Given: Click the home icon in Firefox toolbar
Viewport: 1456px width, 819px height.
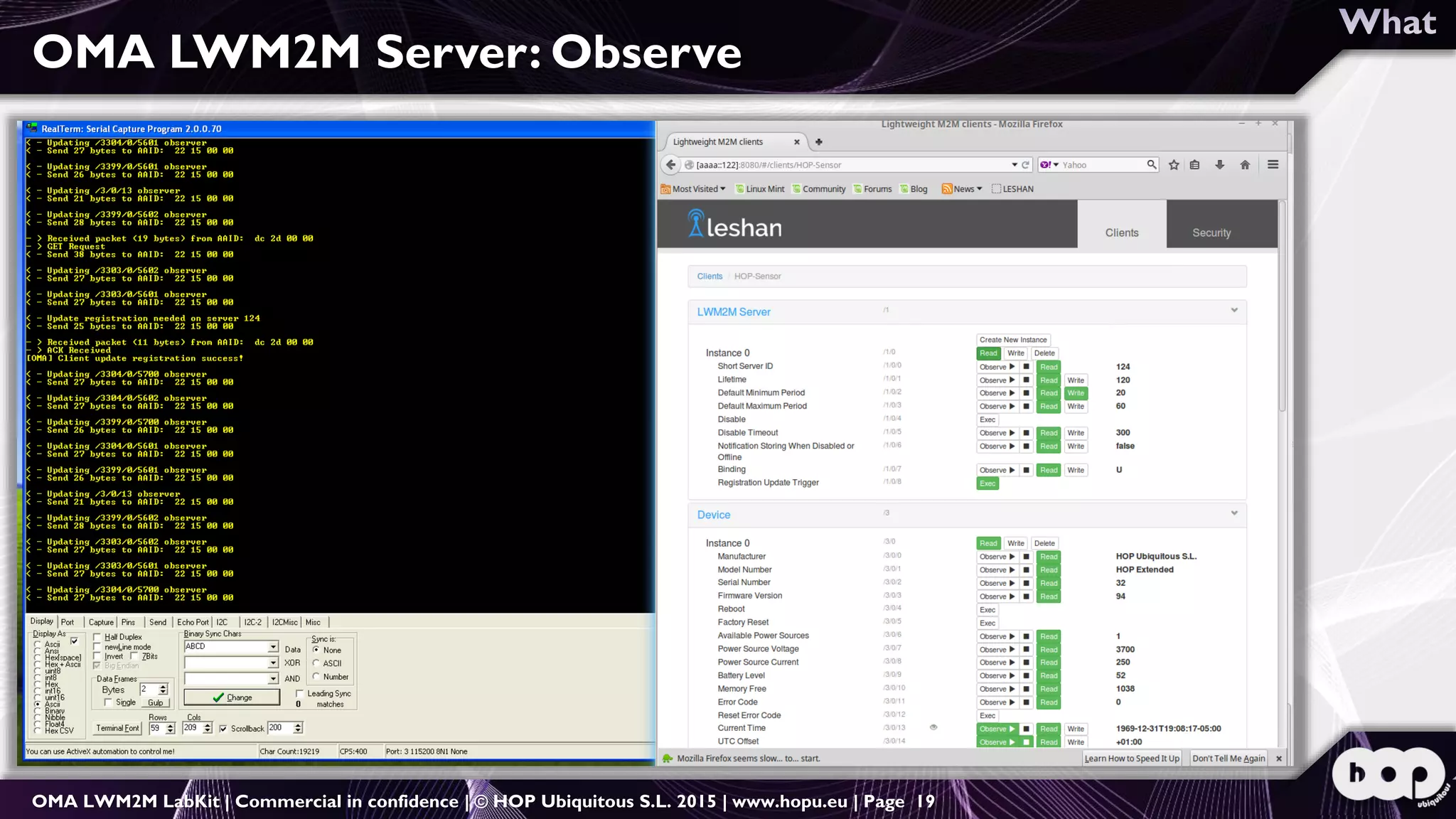Looking at the screenshot, I should coord(1245,165).
